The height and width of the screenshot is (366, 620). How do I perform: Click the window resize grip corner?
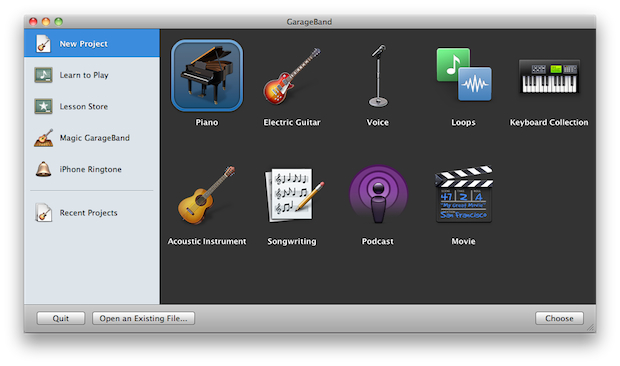click(591, 327)
